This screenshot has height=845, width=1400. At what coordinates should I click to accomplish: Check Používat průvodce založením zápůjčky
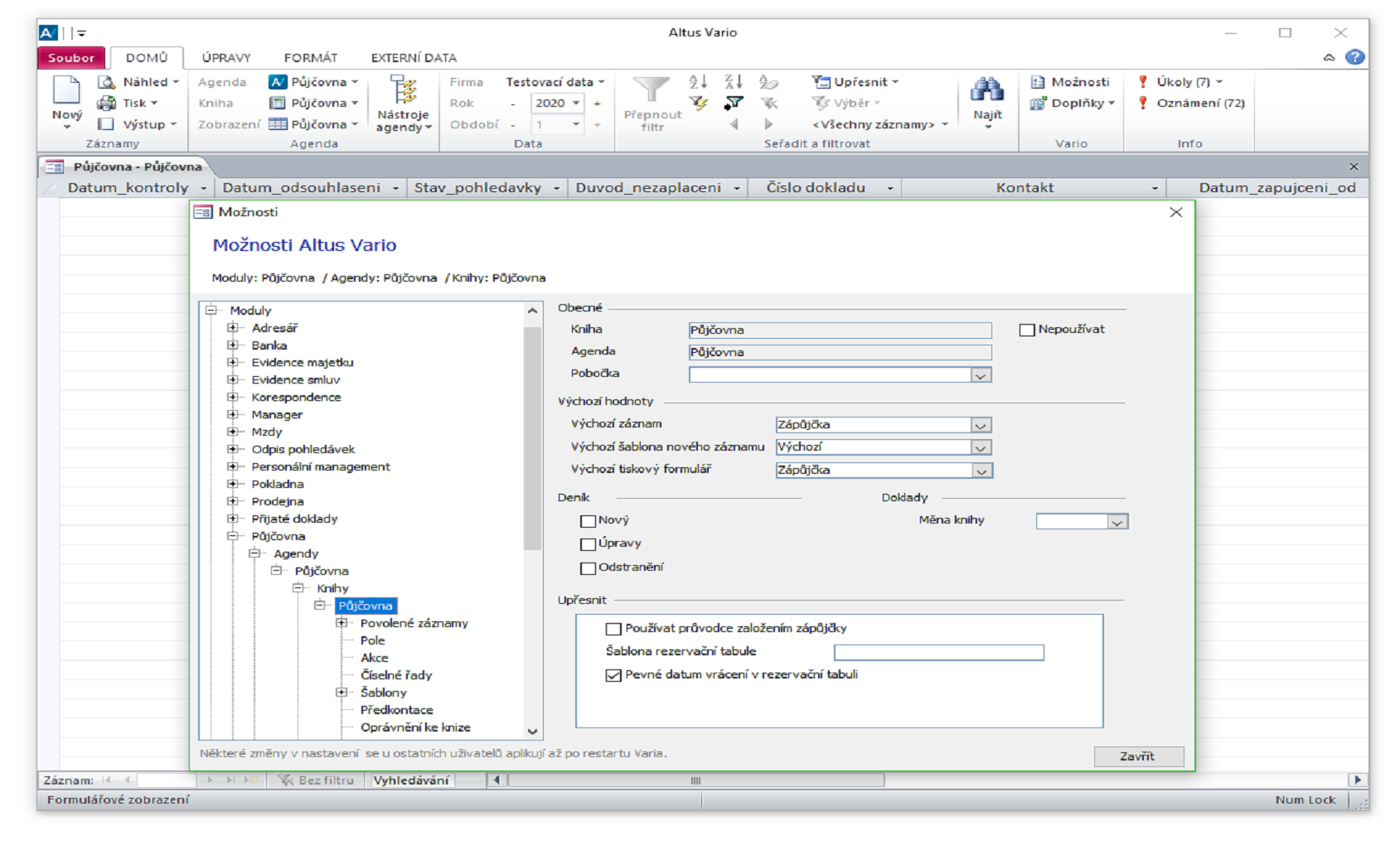pos(613,629)
